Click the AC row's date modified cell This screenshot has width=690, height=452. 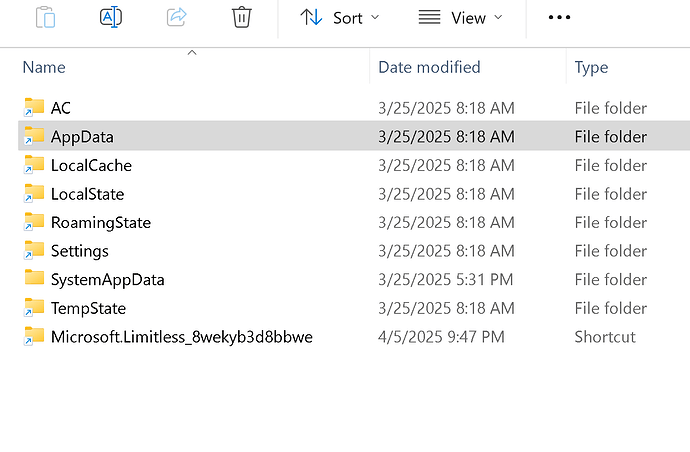(x=446, y=108)
